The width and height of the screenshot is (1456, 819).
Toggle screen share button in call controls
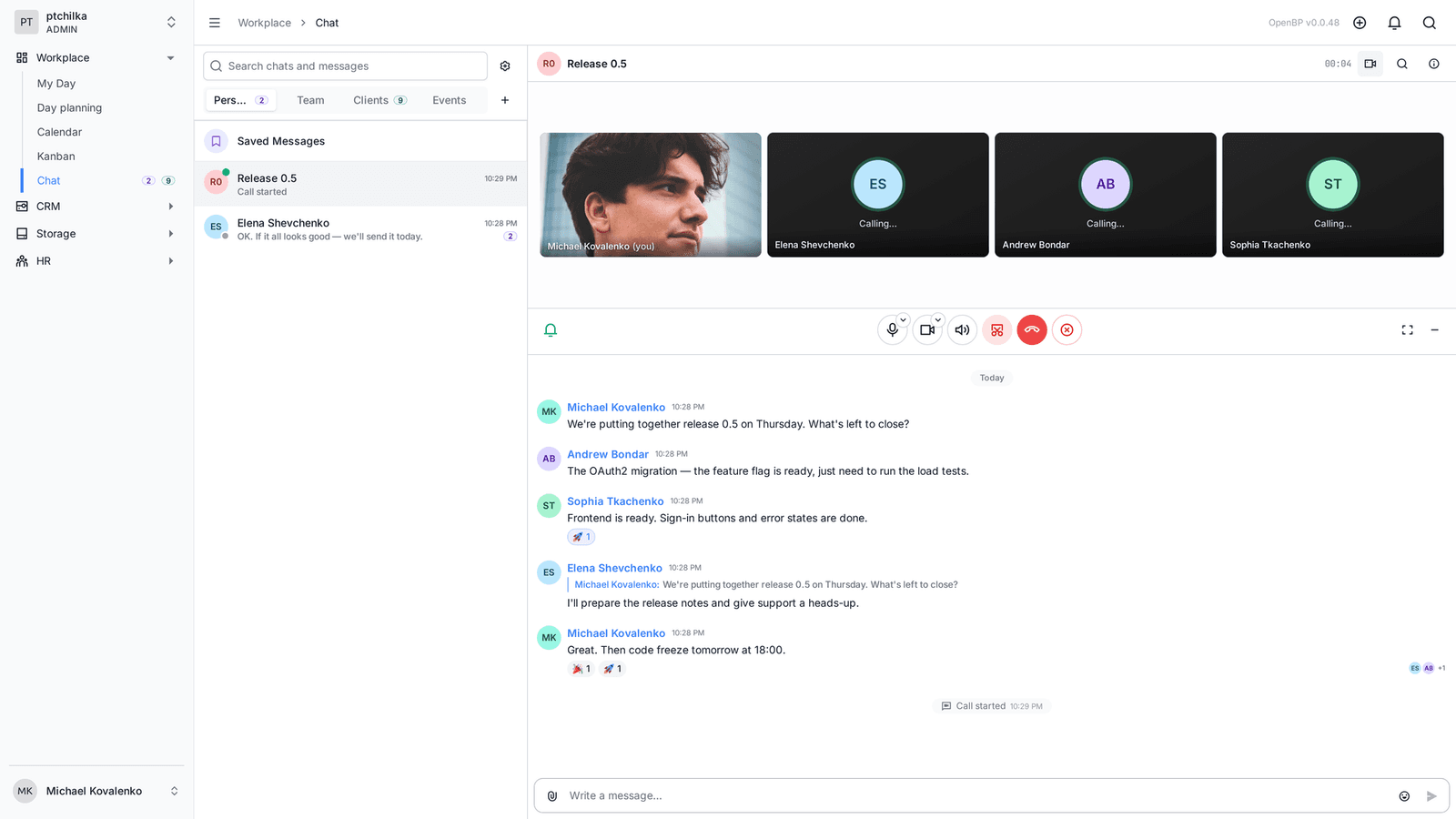997,330
